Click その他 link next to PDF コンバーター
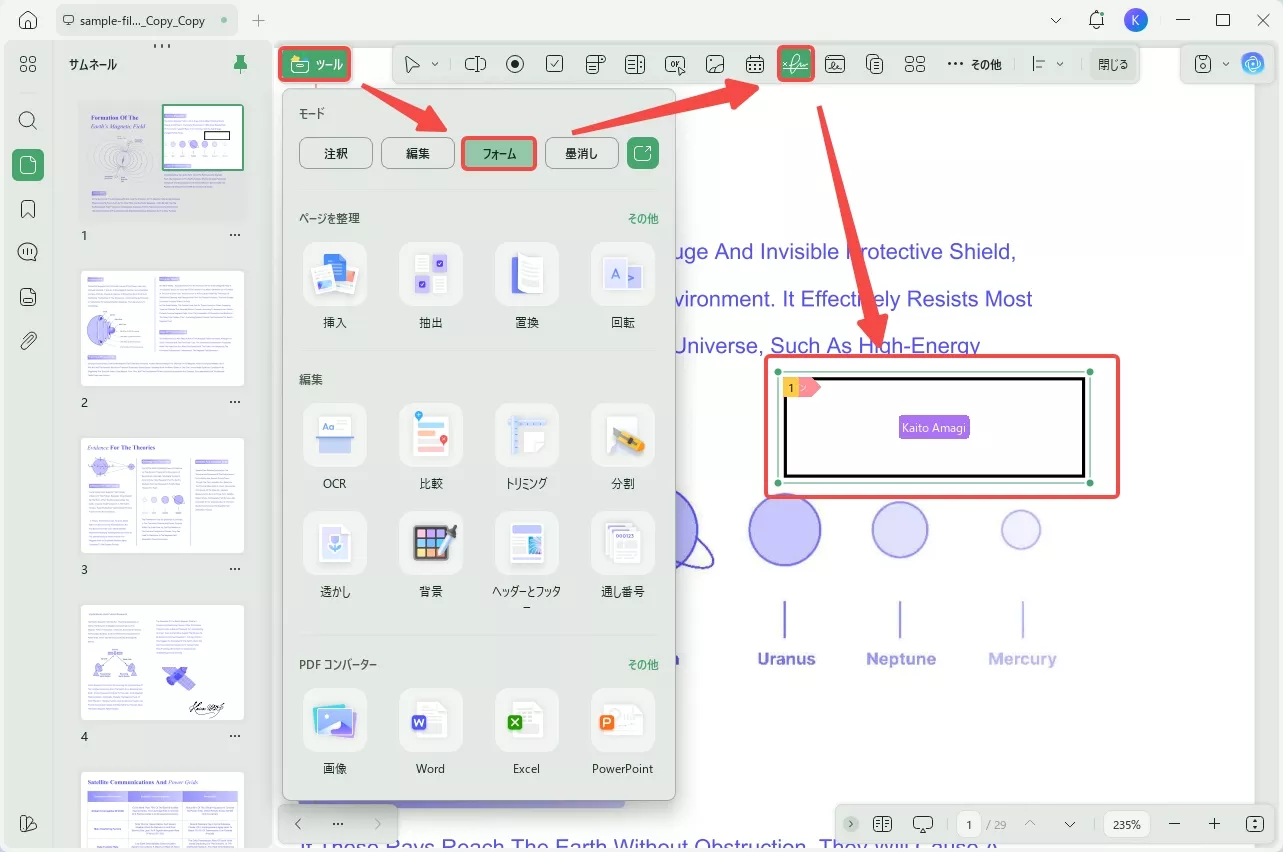The height and width of the screenshot is (852, 1283). 643,664
